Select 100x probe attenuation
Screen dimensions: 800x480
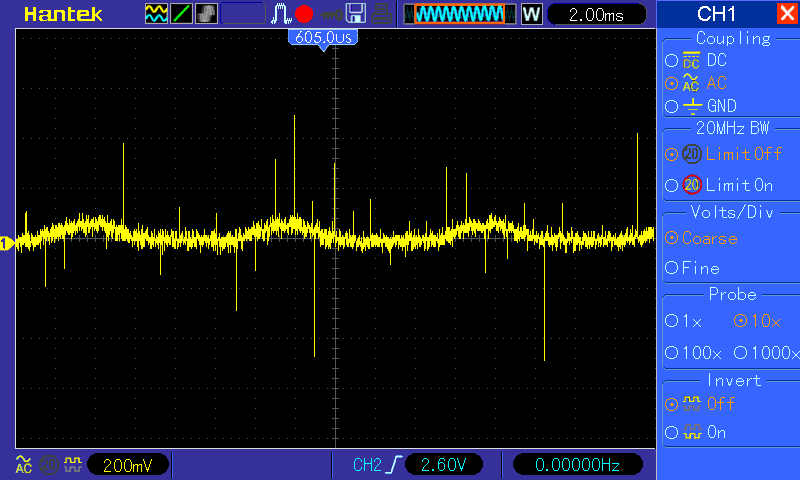693,352
